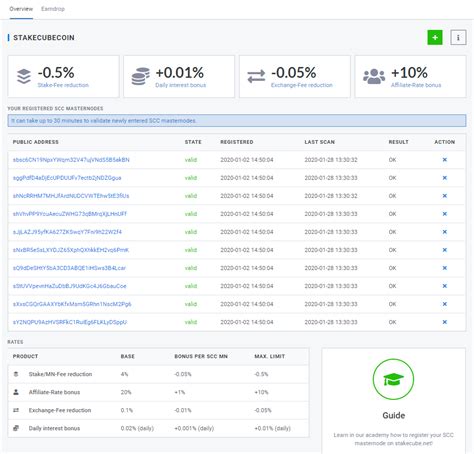Click the Stake/MN-Fee reduction row icon
Screen dimensions: 474x454
(x=16, y=374)
